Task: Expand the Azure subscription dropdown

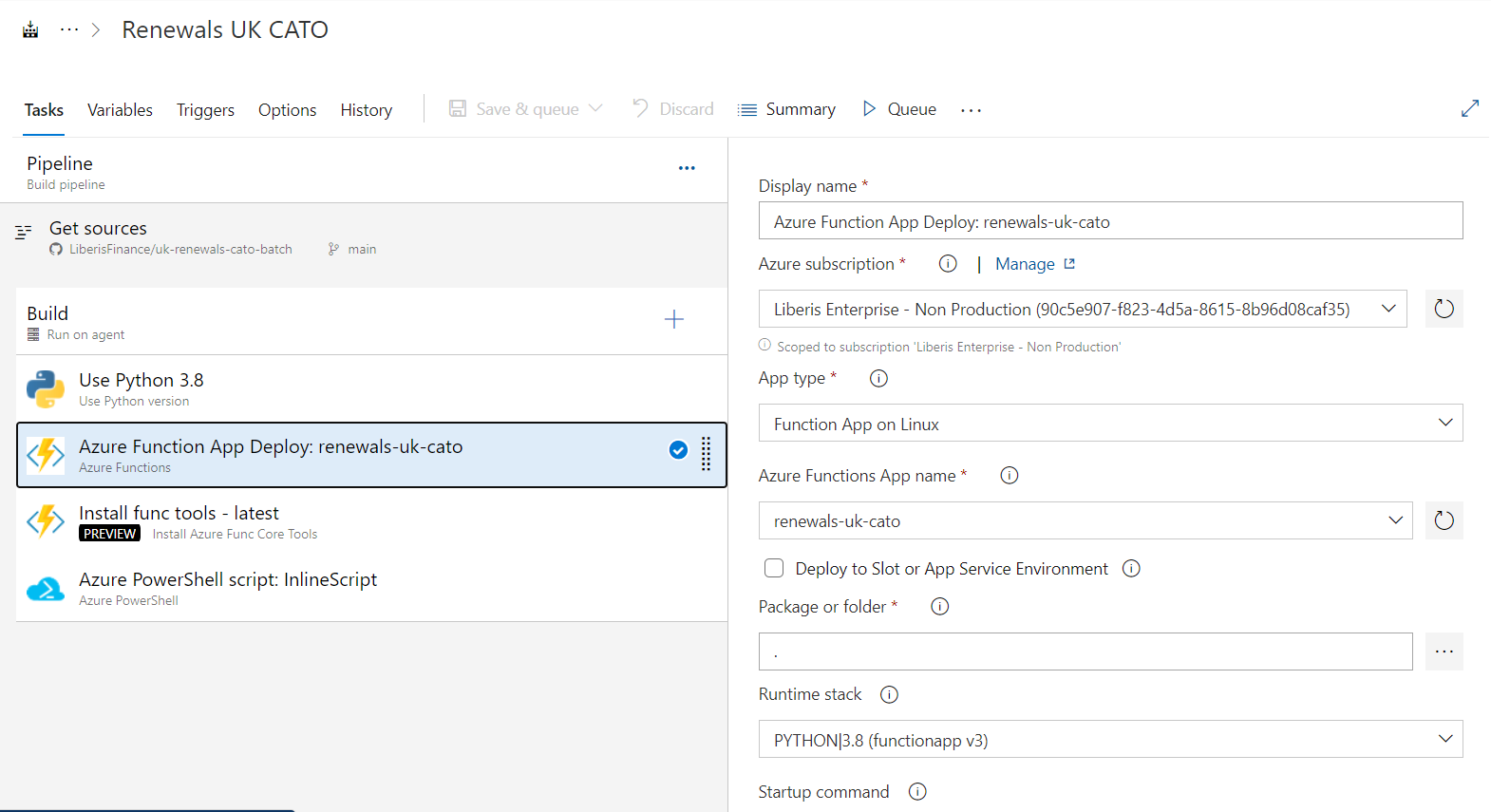Action: click(x=1387, y=309)
